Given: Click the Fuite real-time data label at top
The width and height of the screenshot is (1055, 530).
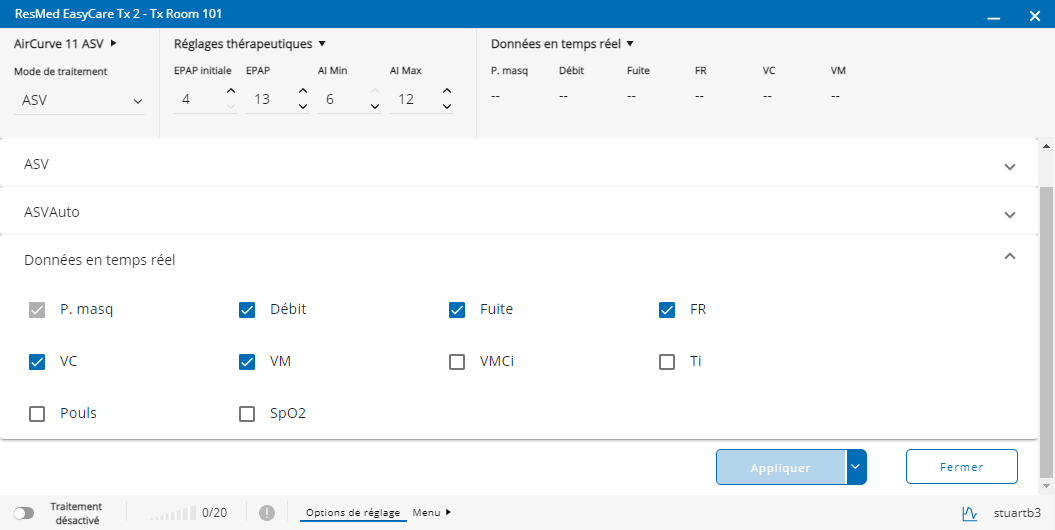Looking at the screenshot, I should (x=638, y=70).
